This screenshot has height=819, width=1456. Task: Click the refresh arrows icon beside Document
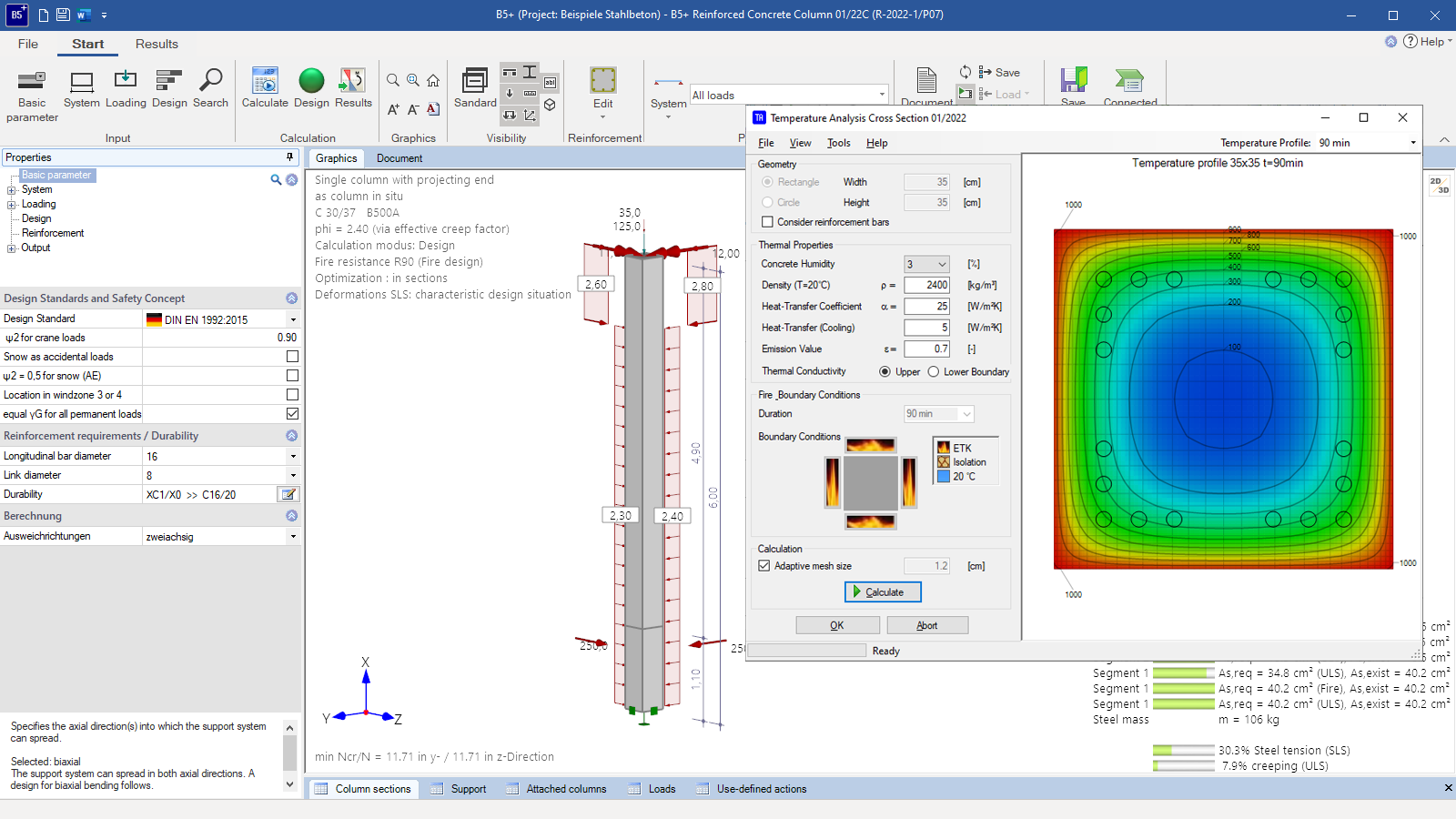966,72
